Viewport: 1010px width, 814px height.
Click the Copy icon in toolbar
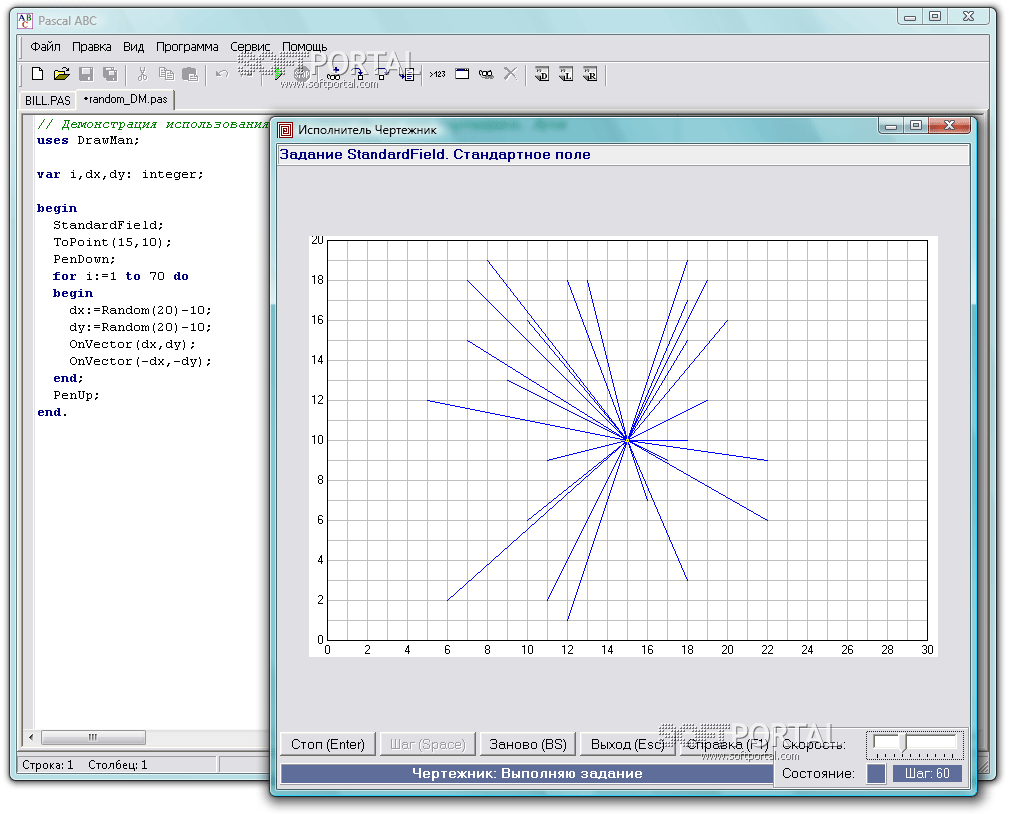coord(166,74)
